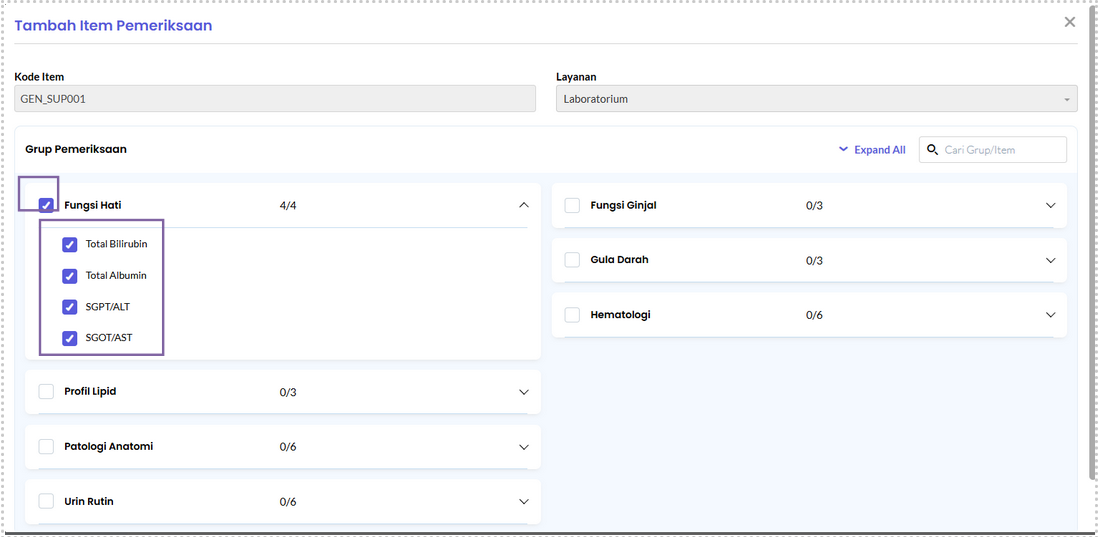Open the Layanan Laboratorium dropdown
The width and height of the screenshot is (1098, 537).
816,99
